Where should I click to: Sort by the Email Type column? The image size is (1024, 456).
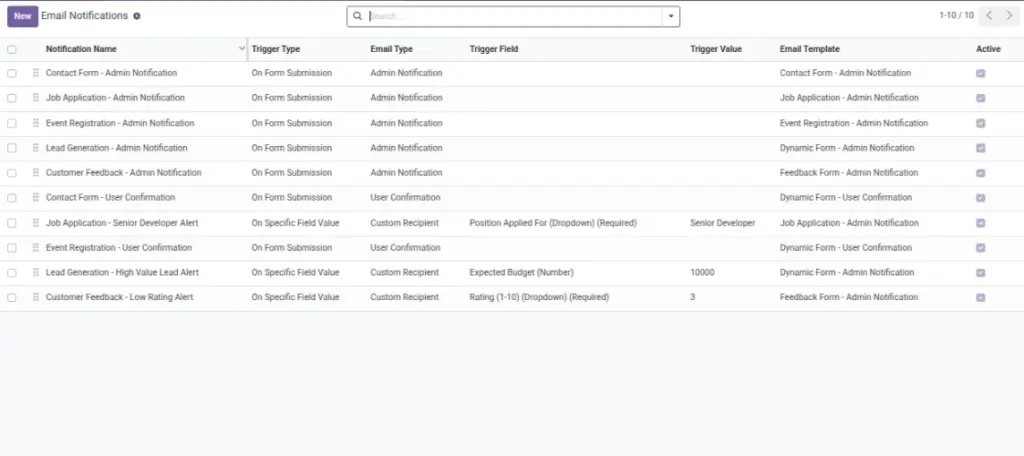[391, 49]
